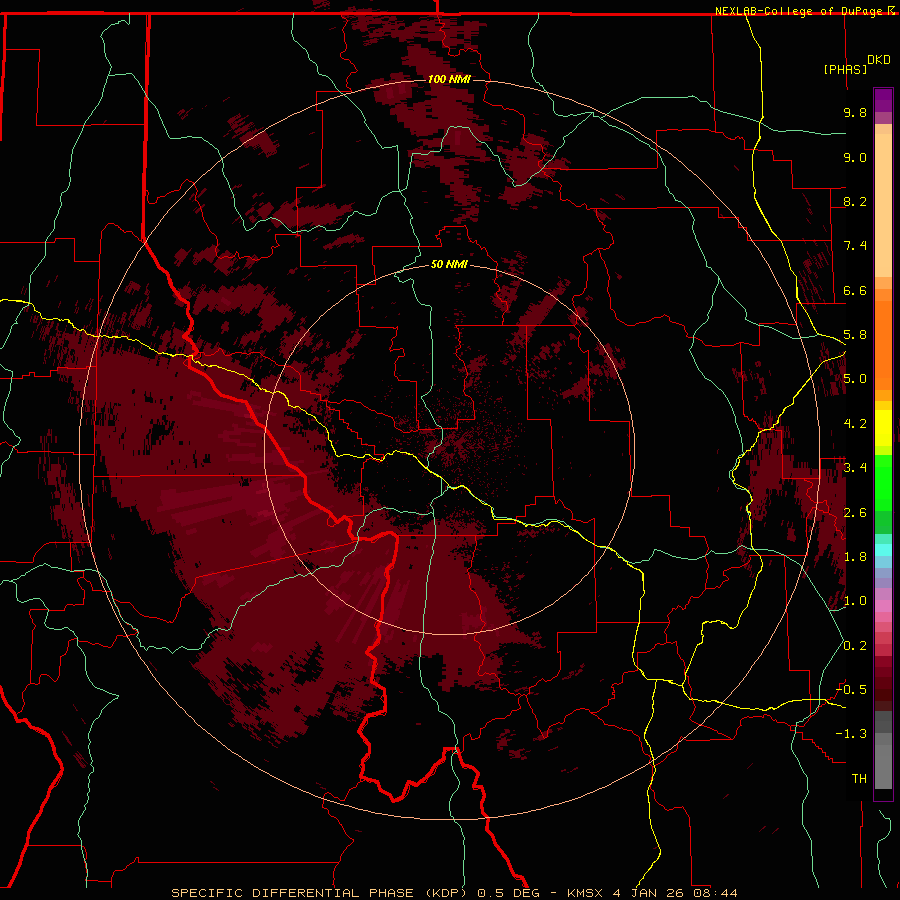Click the 5.8 value on the legend
Screen dimensions: 900x900
pyautogui.click(x=855, y=335)
